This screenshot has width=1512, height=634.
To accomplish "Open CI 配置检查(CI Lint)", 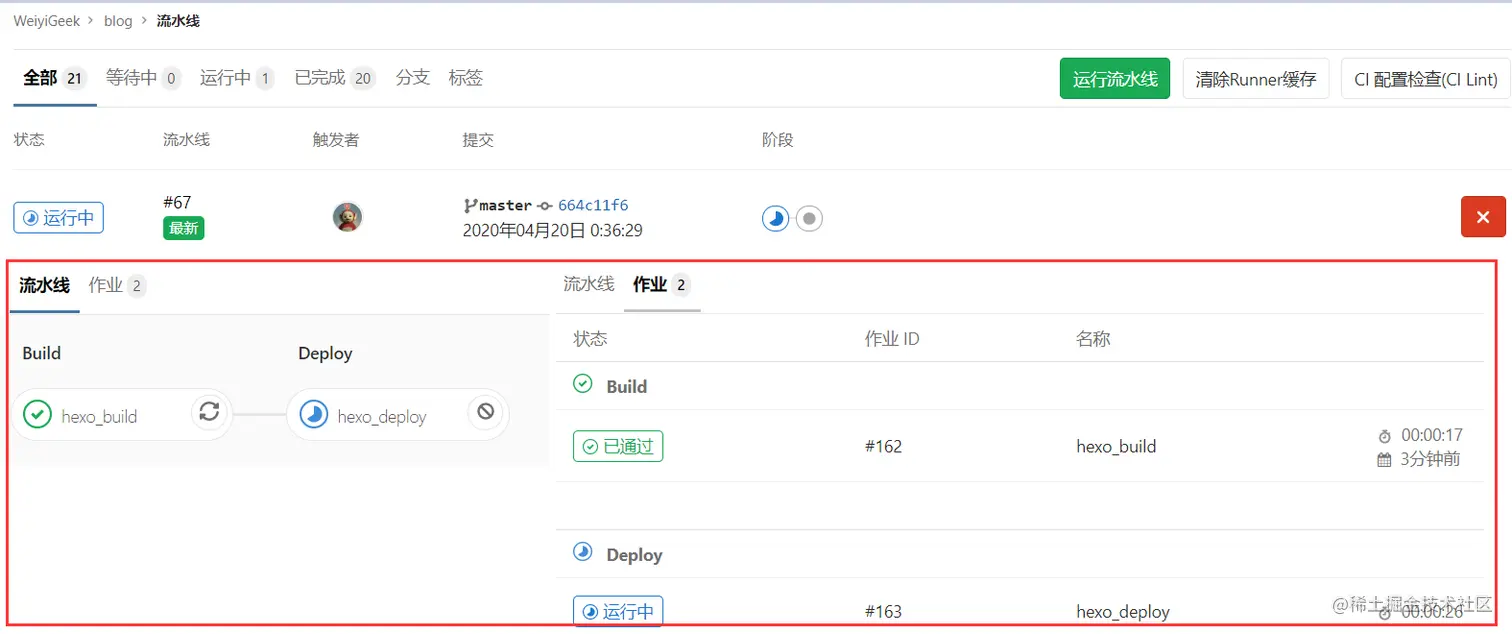I will click(1426, 79).
